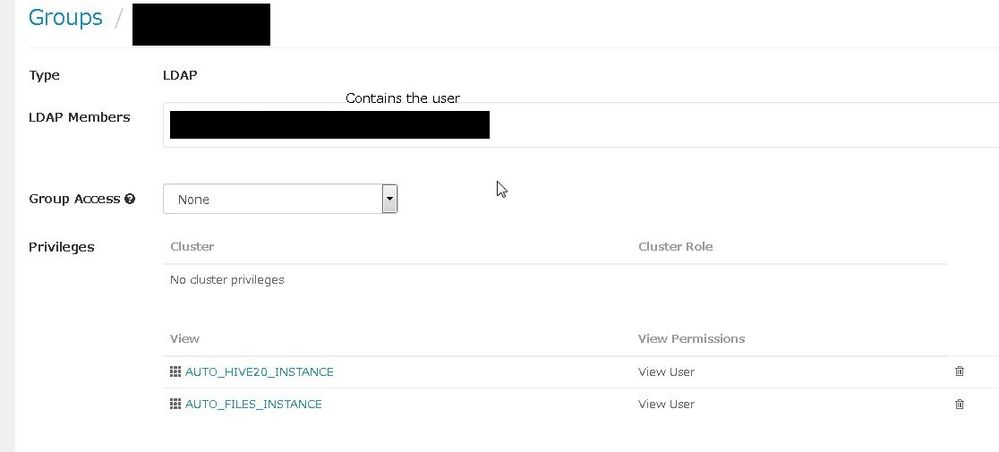Click View User permission in AUTO_FILES_INSTANCE row
The width and height of the screenshot is (999, 452).
point(666,404)
